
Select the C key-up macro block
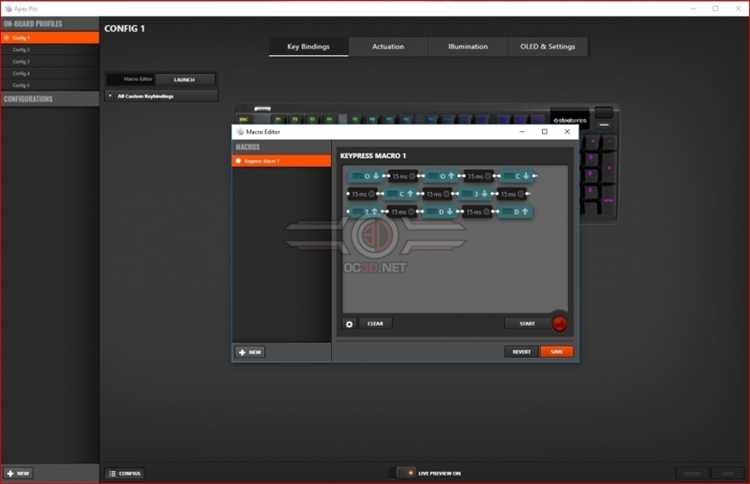click(402, 194)
